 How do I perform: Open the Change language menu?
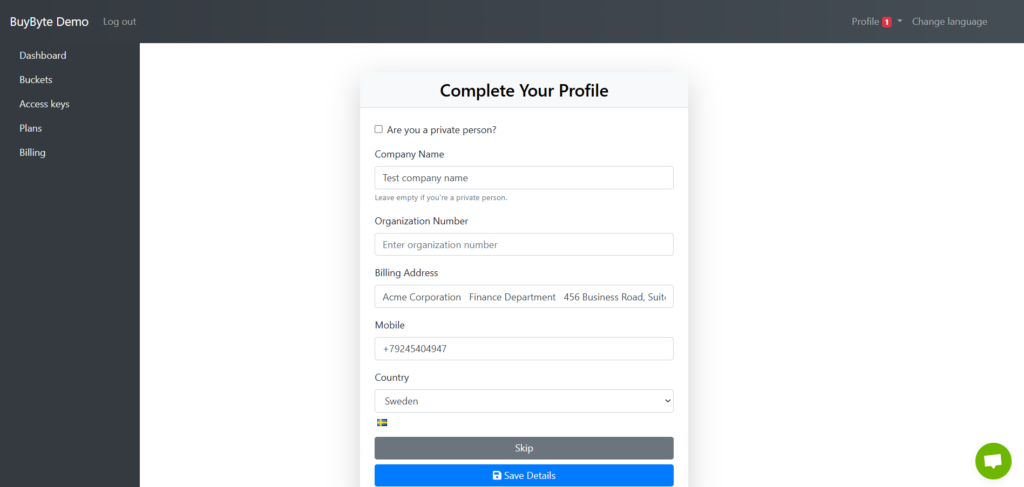(x=949, y=22)
